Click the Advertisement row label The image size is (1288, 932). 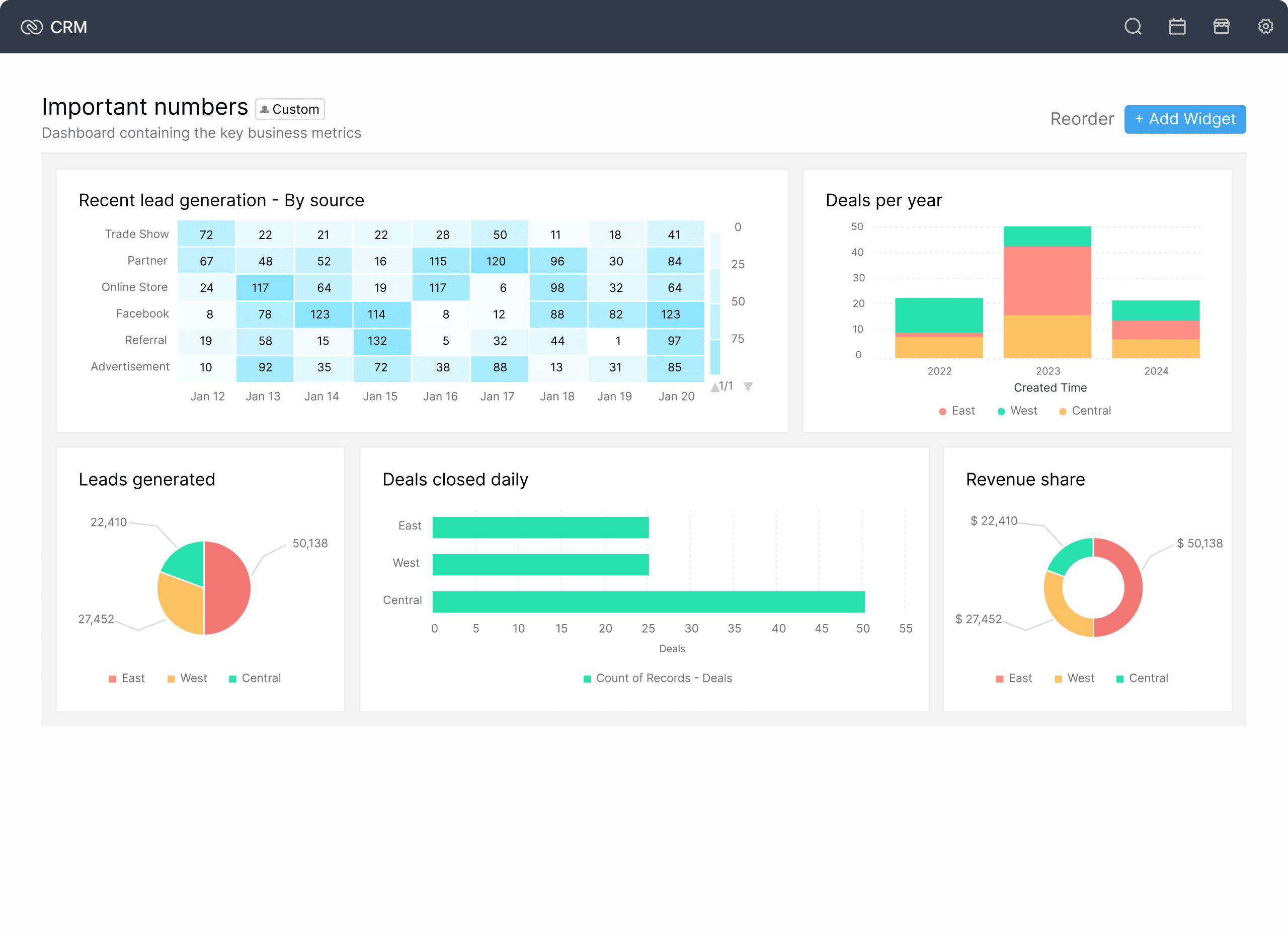click(x=130, y=366)
